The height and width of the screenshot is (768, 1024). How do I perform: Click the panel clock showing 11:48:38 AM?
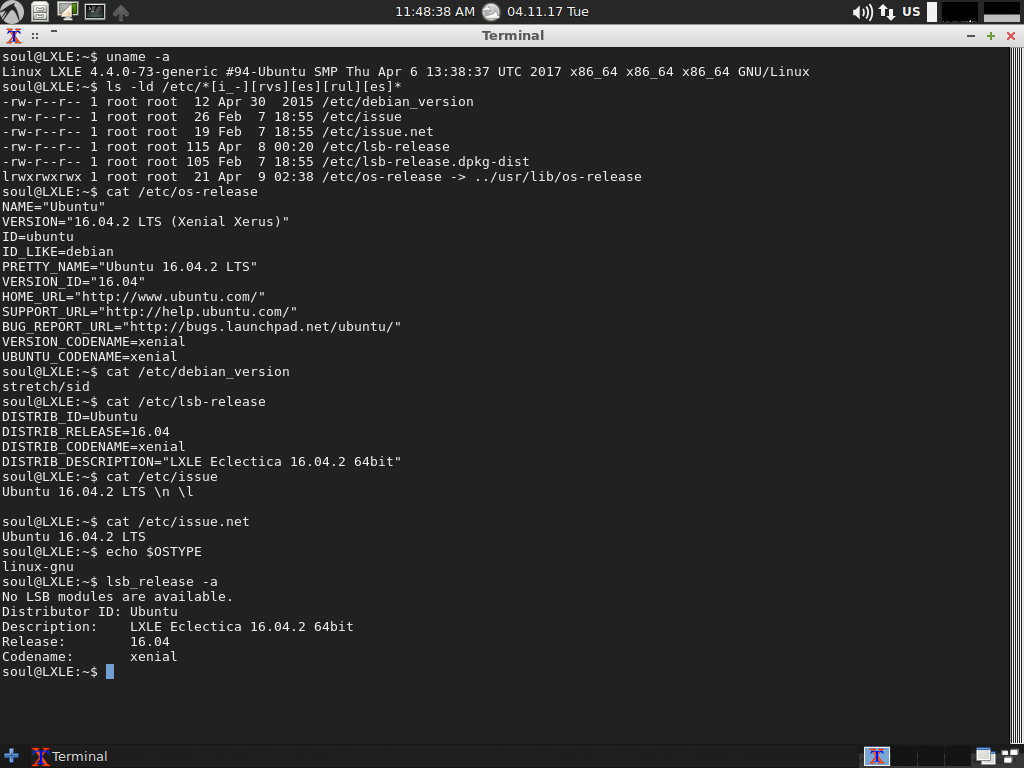[435, 12]
